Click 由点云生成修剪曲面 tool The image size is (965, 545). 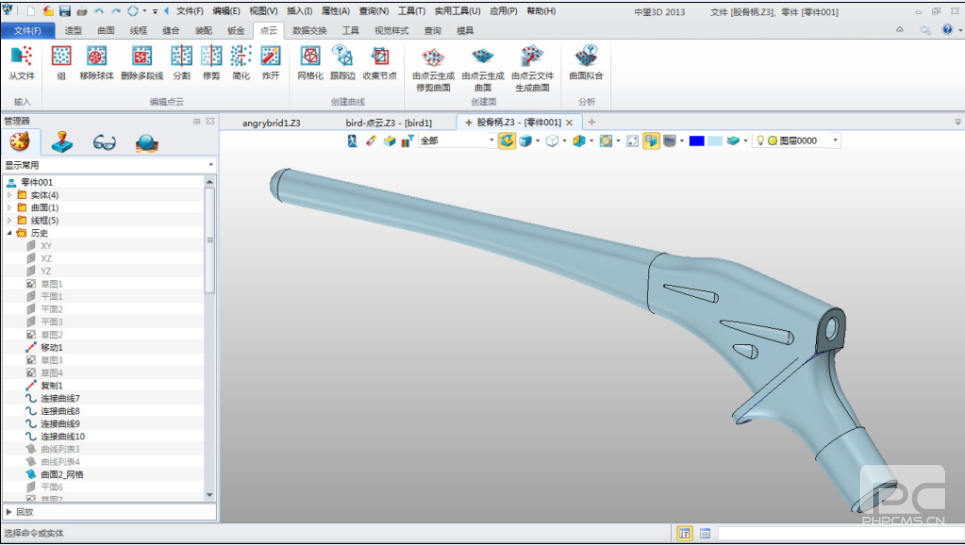pos(434,65)
